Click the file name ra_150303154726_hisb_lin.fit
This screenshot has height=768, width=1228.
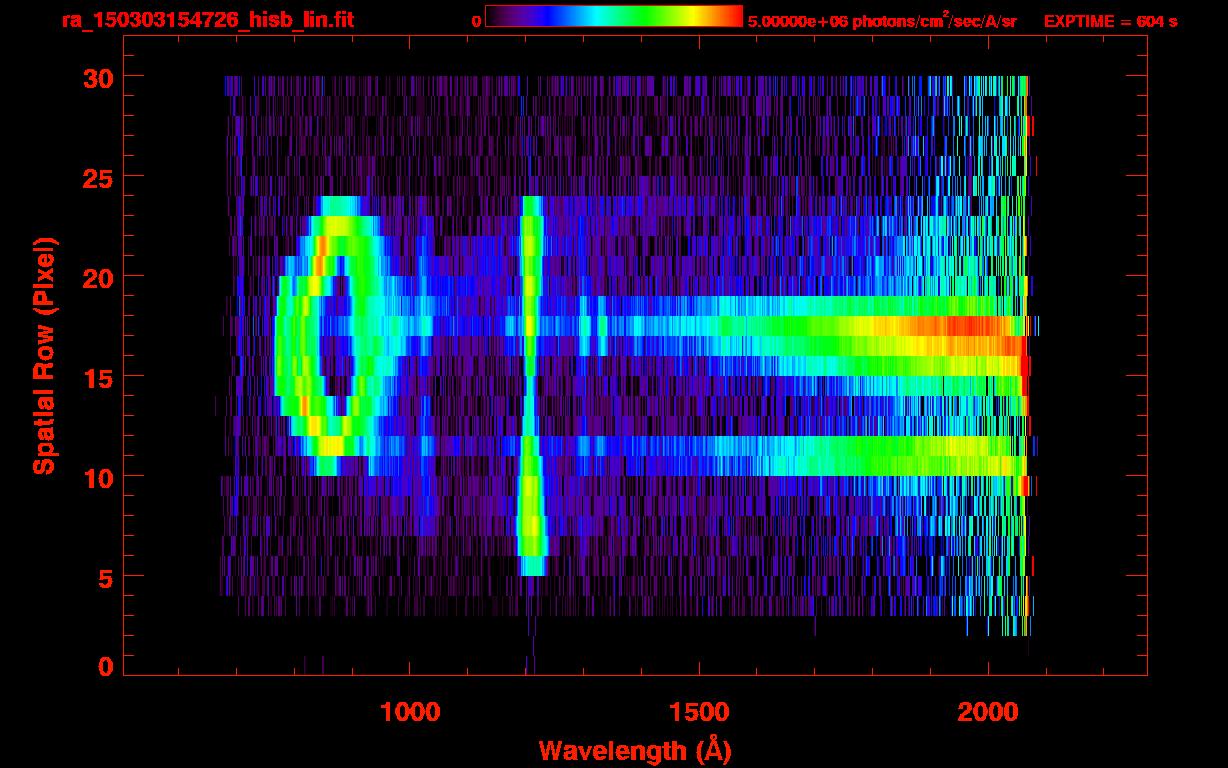207,20
